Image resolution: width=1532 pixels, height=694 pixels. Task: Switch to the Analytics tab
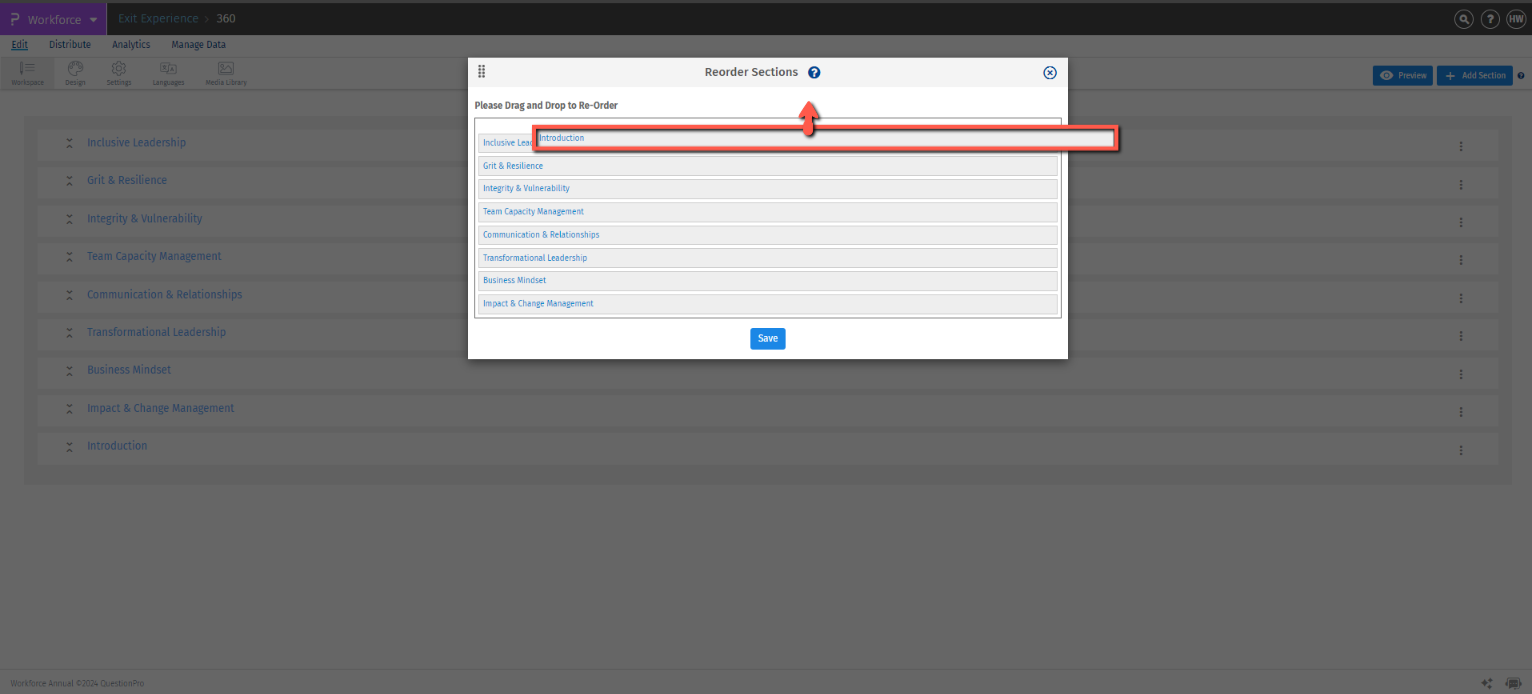(130, 44)
